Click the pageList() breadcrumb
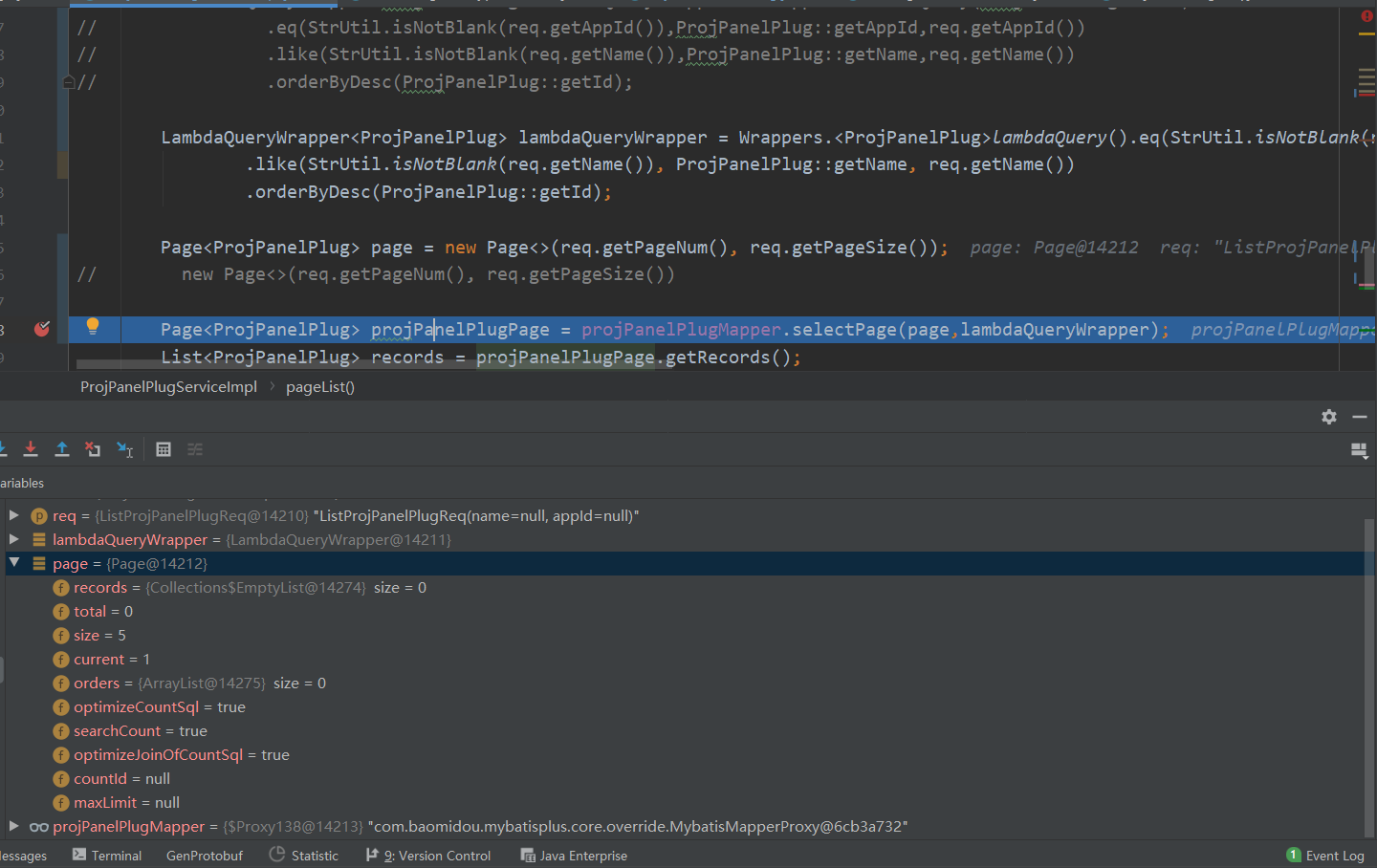Image resolution: width=1377 pixels, height=868 pixels. pyautogui.click(x=320, y=387)
